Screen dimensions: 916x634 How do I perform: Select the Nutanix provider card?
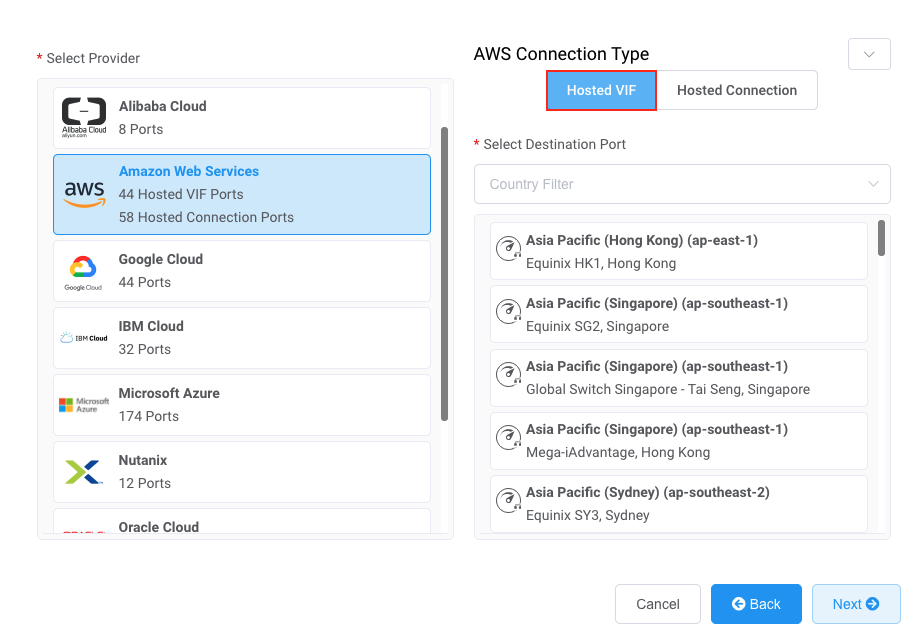click(242, 472)
